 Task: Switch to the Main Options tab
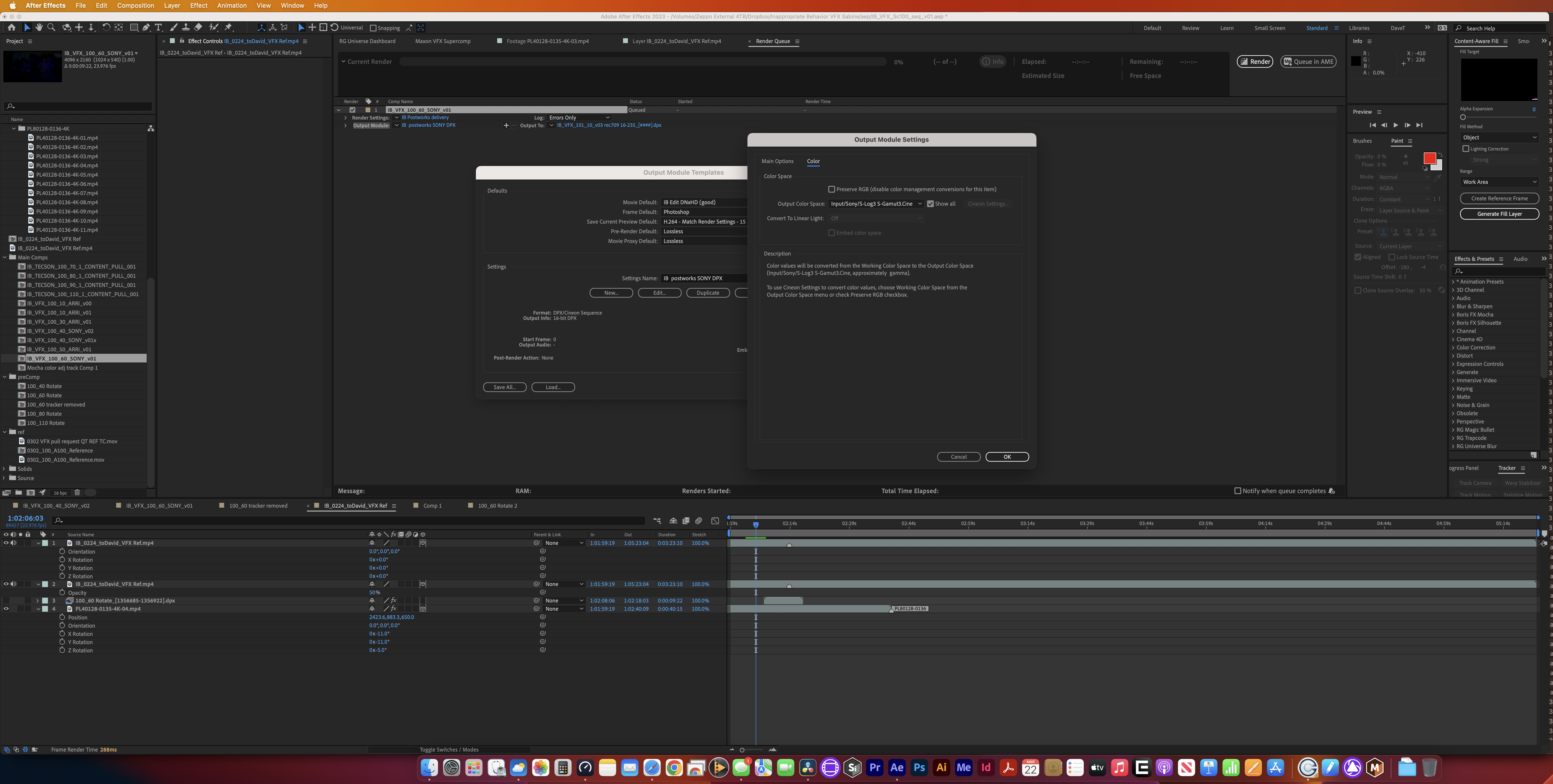778,161
